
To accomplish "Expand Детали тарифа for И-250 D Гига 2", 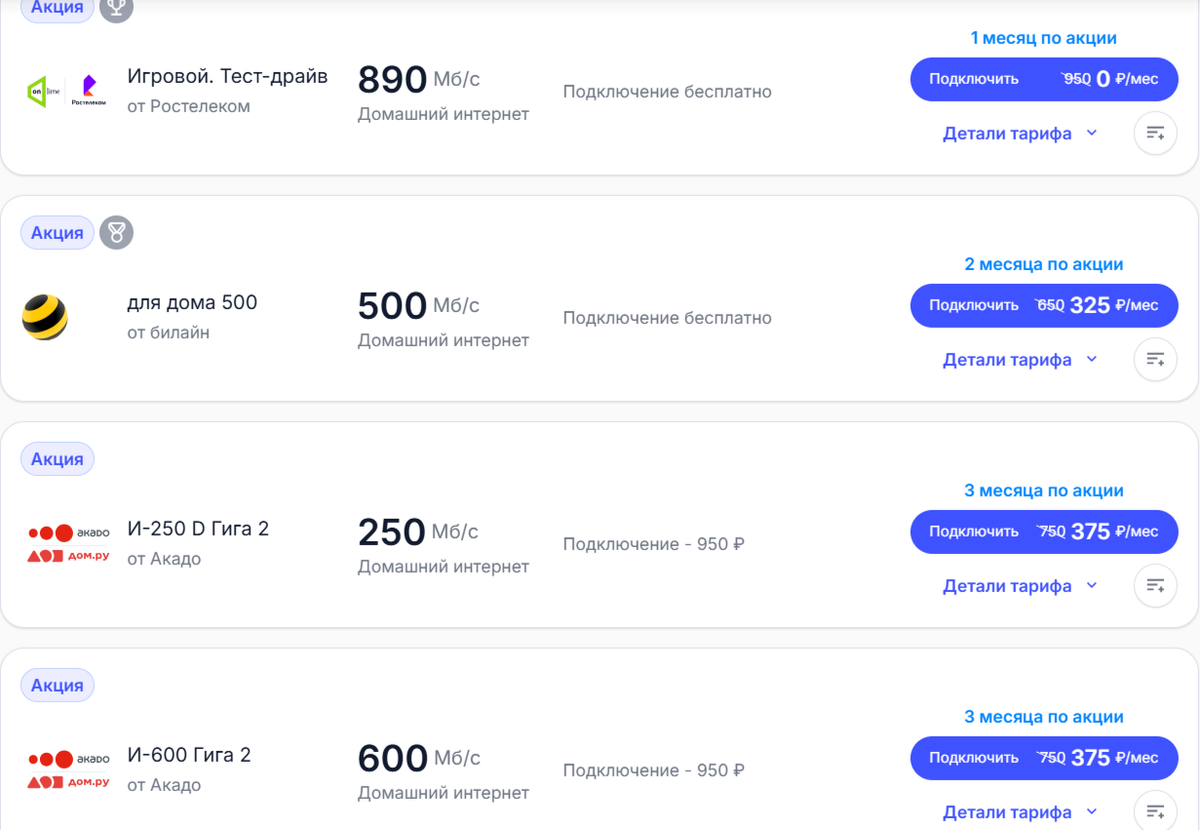I will 1010,585.
